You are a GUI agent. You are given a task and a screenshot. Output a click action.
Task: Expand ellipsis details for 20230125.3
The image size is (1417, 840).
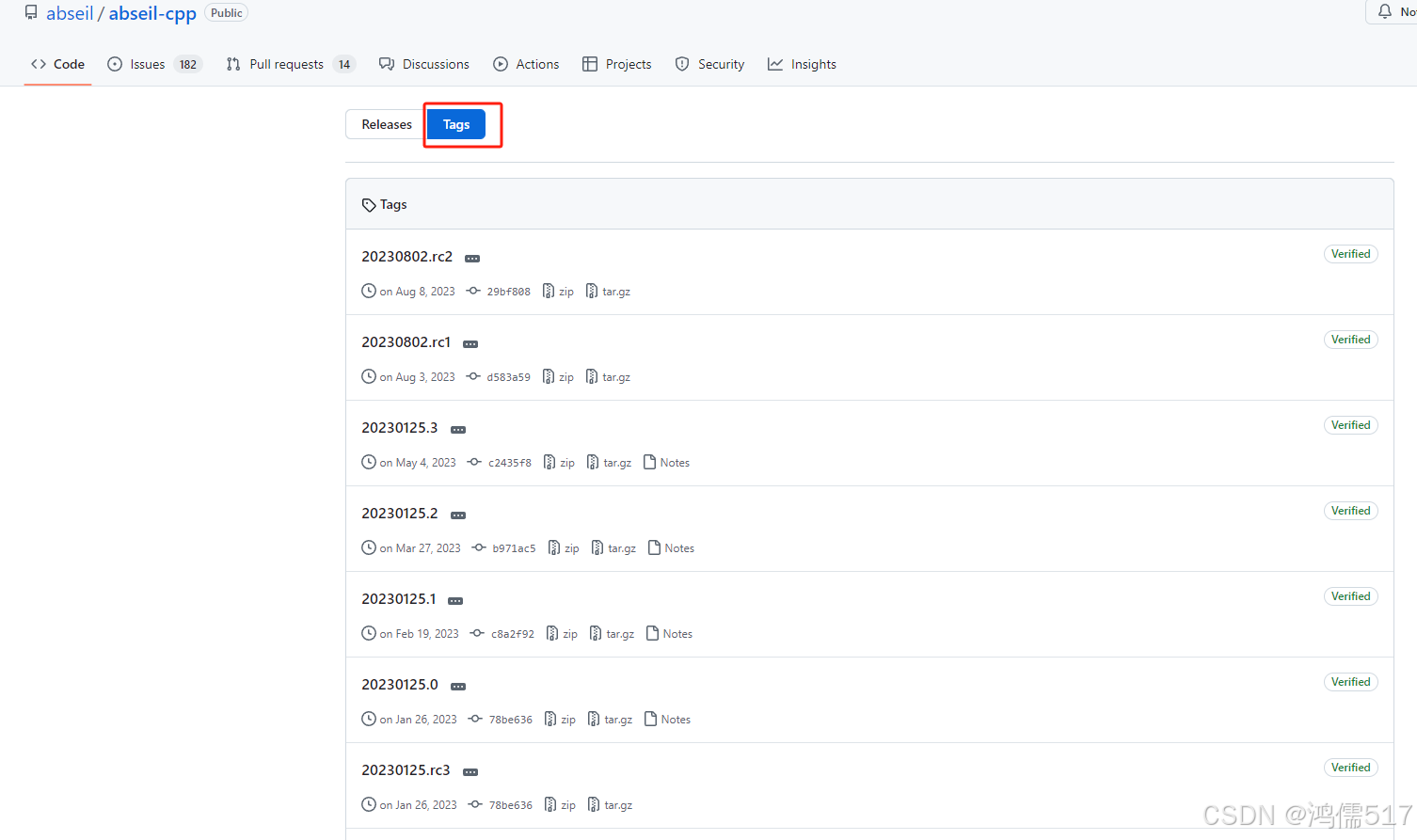pos(458,429)
